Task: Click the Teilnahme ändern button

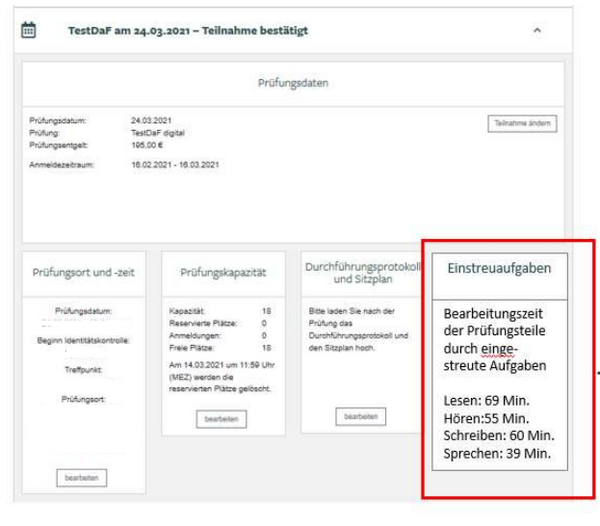Action: 522,124
